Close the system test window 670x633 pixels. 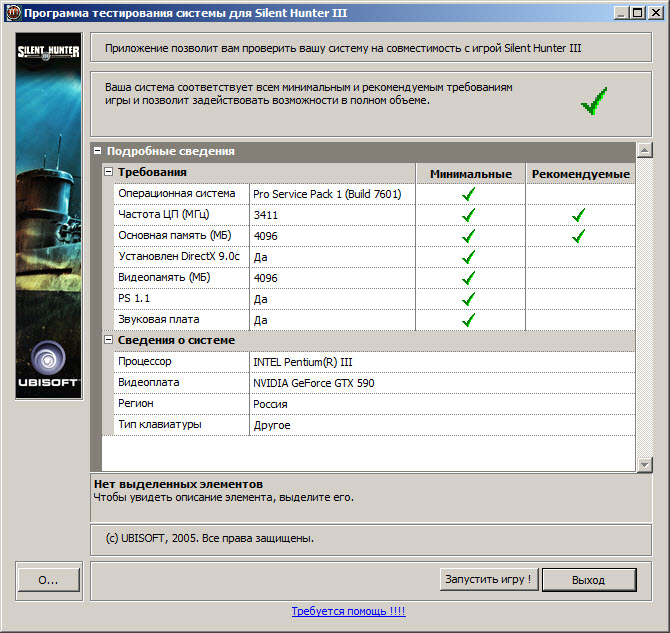click(655, 13)
